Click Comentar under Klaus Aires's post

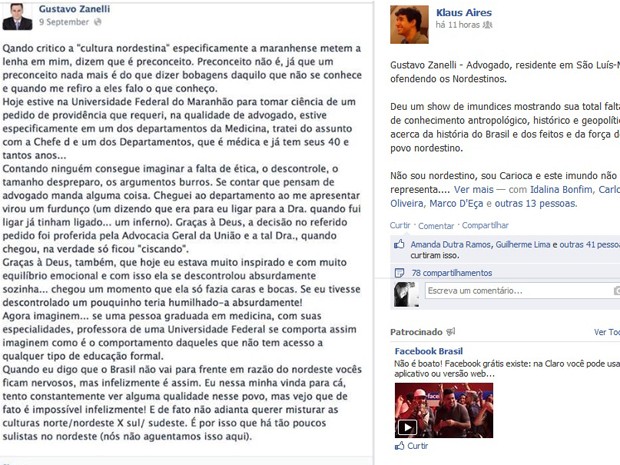(x=436, y=226)
